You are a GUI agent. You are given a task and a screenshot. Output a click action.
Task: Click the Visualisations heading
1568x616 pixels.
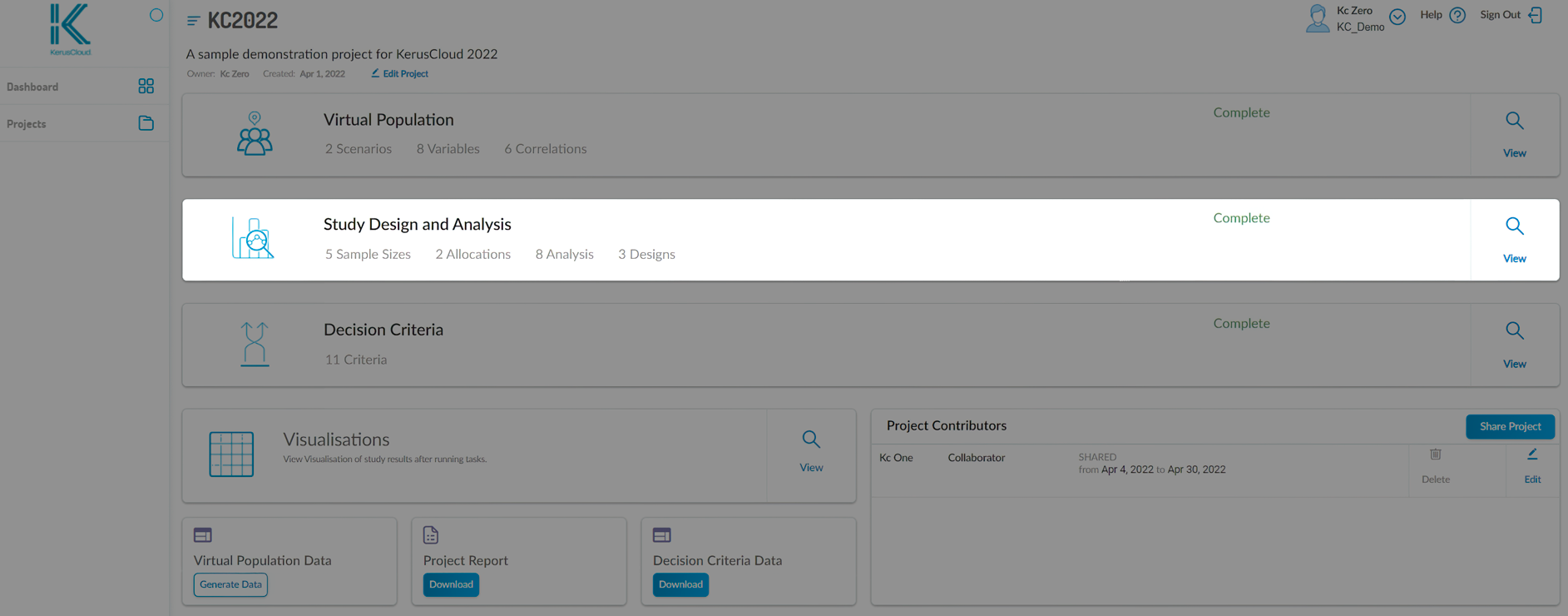coord(336,440)
